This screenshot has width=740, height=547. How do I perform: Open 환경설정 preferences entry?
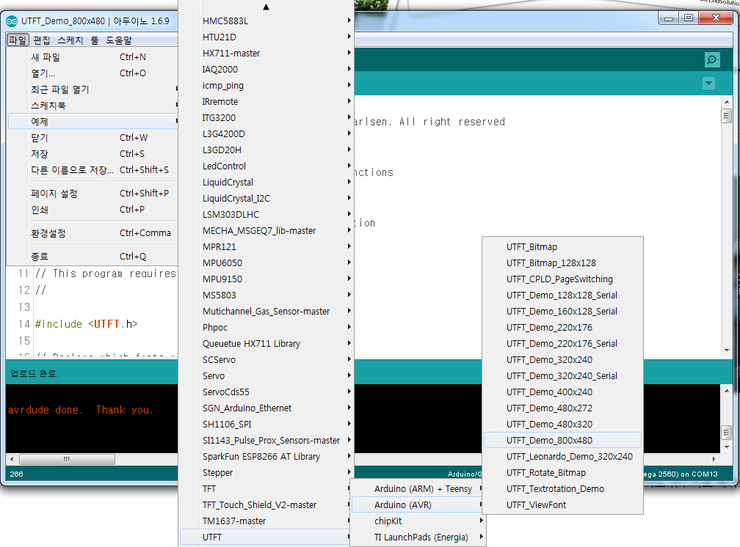[x=93, y=233]
